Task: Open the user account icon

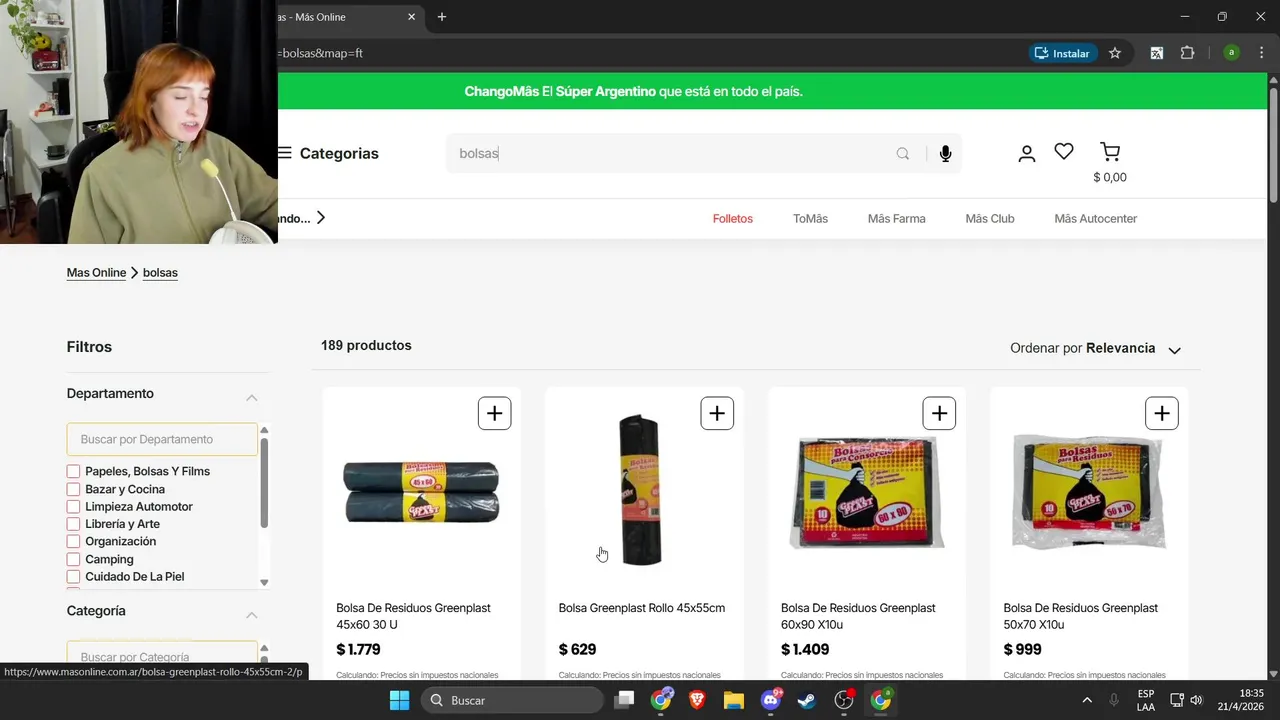Action: [1027, 153]
